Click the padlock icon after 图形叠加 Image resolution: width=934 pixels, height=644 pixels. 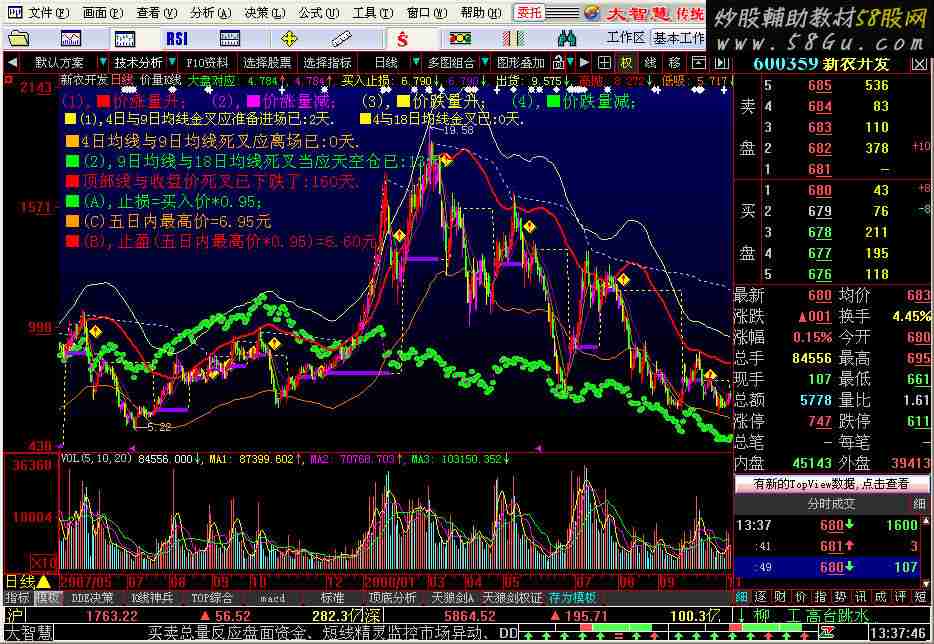[558, 63]
